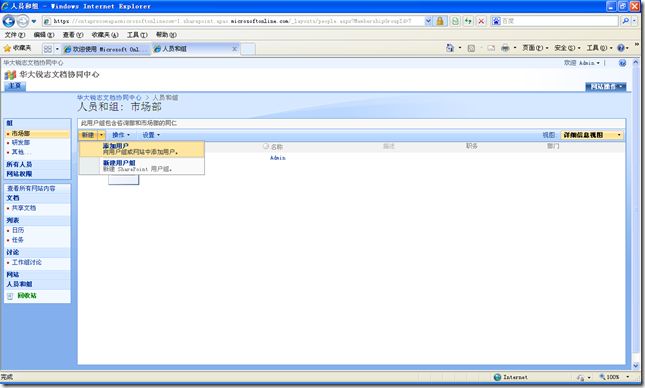Image resolution: width=645 pixels, height=388 pixels.
Task: Click the 收藏夹 favorites star button
Action: point(17,48)
